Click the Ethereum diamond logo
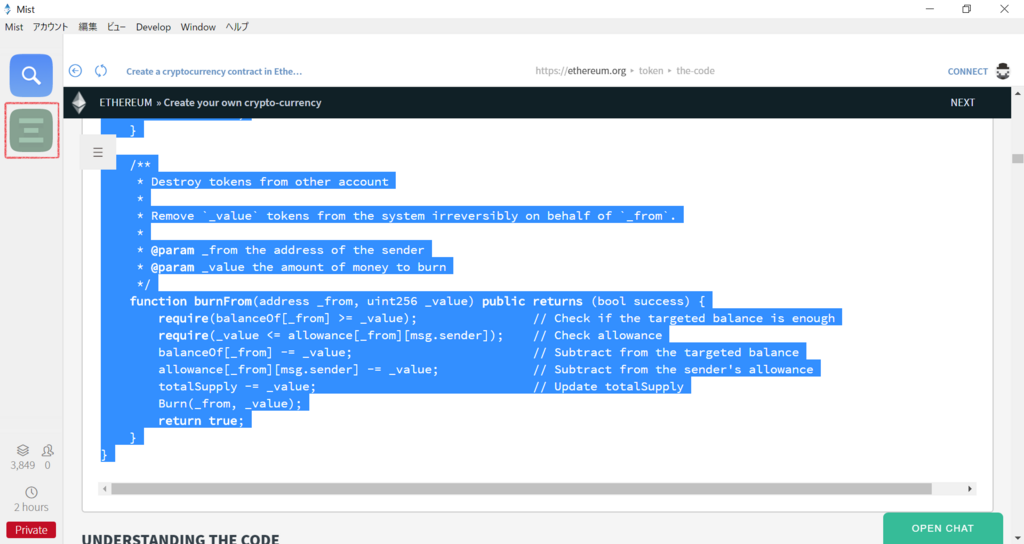This screenshot has height=544, width=1024. click(x=79, y=103)
